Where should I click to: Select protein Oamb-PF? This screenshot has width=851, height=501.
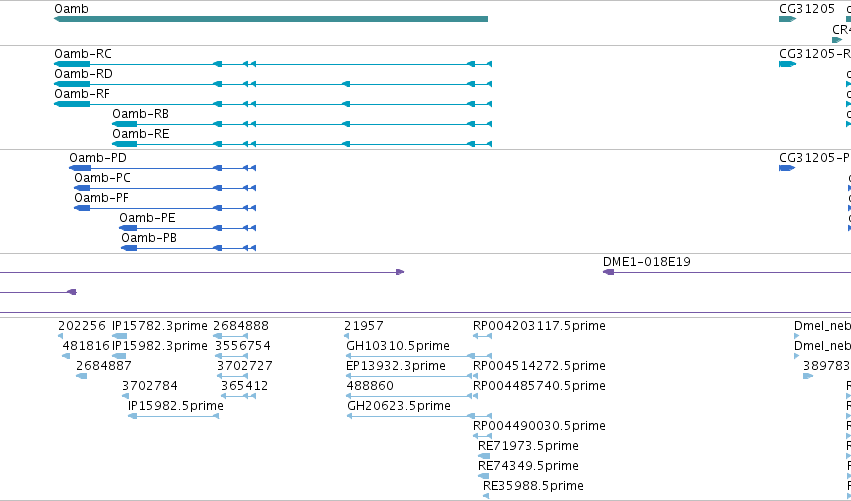pyautogui.click(x=165, y=208)
